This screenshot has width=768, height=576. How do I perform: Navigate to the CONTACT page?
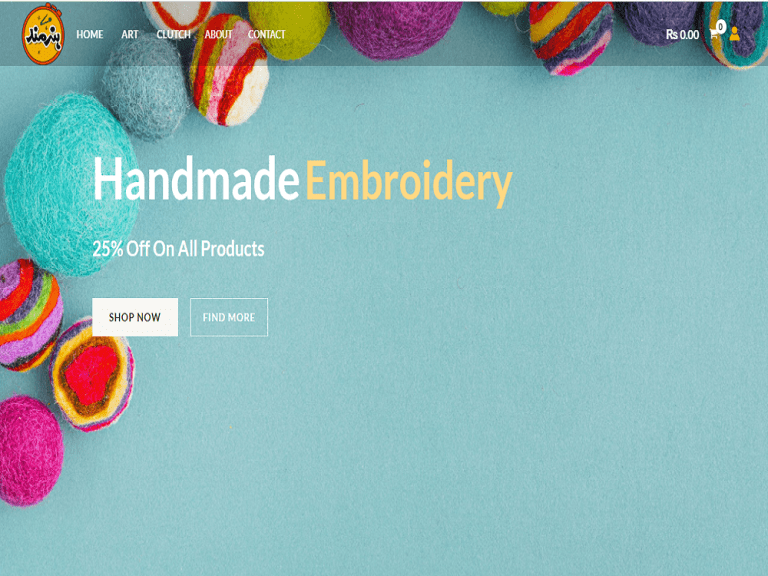coord(266,34)
